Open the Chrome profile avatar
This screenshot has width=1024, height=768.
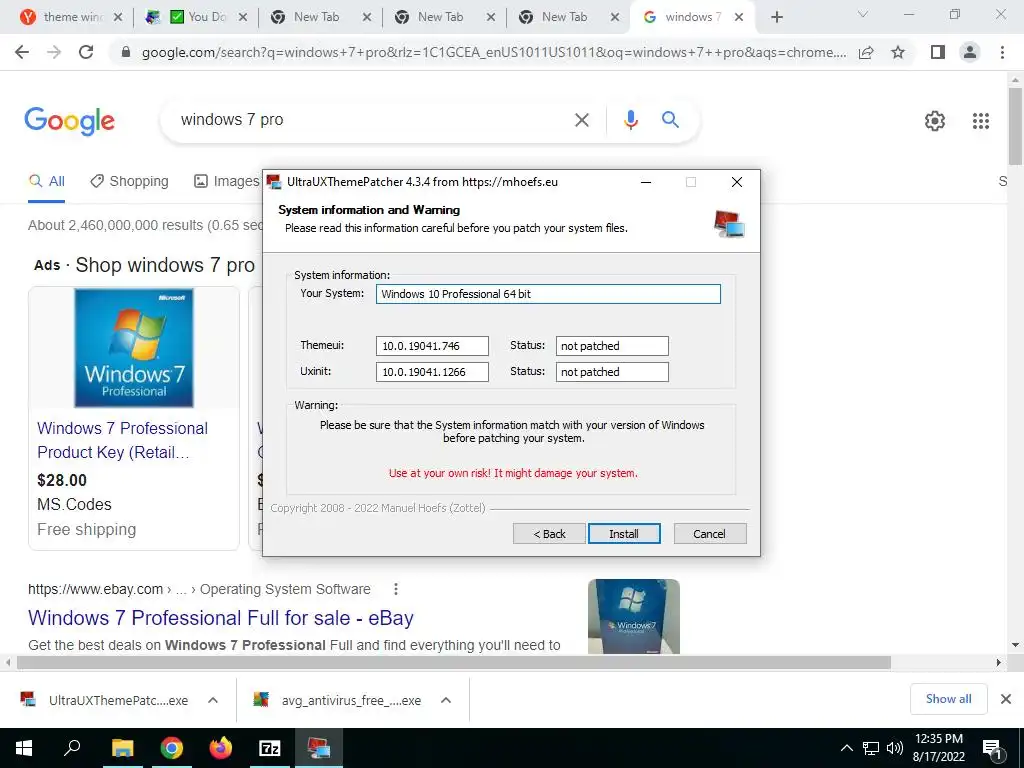(970, 52)
